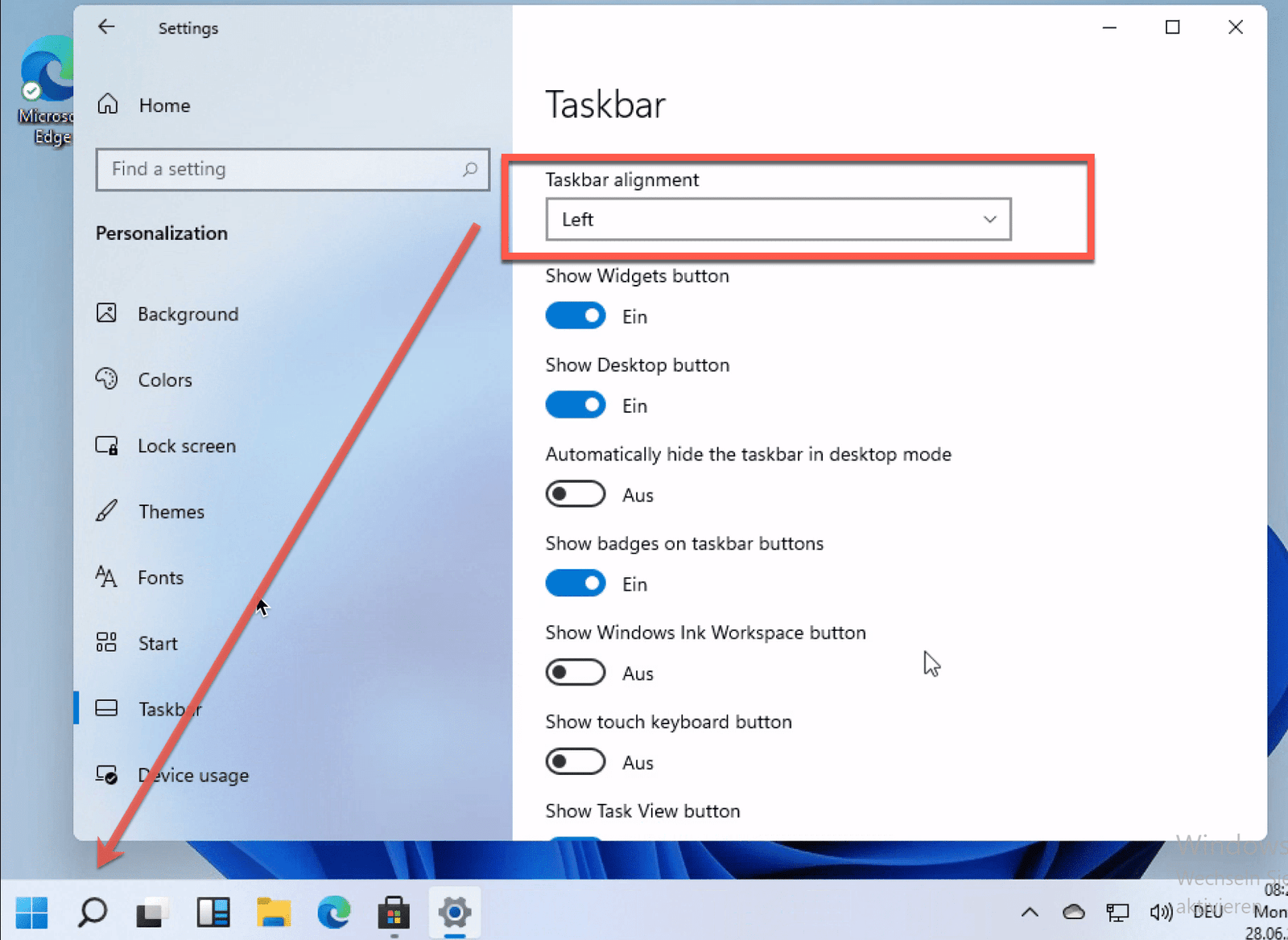Viewport: 1288px width, 940px height.
Task: Disable the Show Widgets button toggle
Action: [x=576, y=315]
